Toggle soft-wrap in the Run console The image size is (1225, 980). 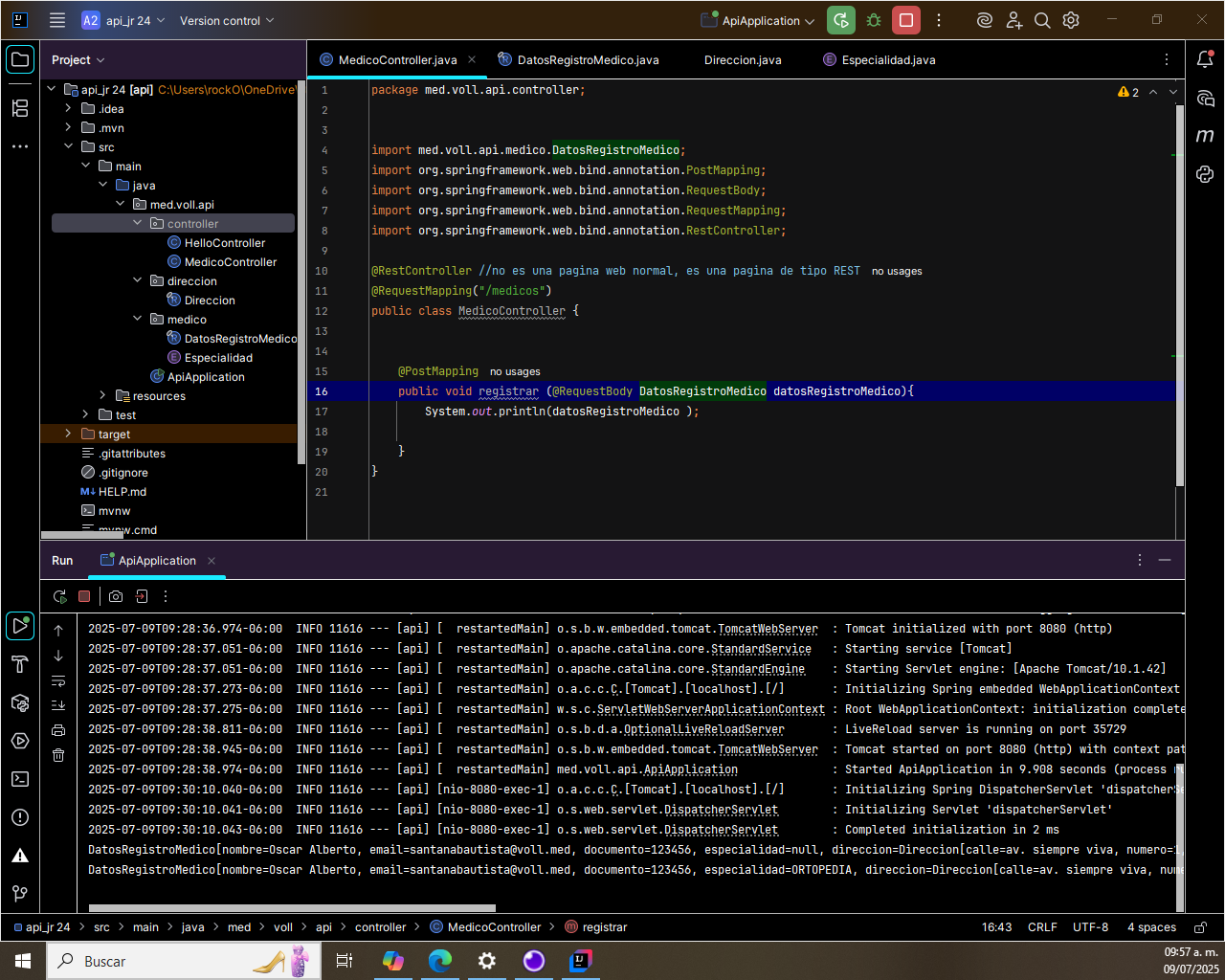point(58,680)
